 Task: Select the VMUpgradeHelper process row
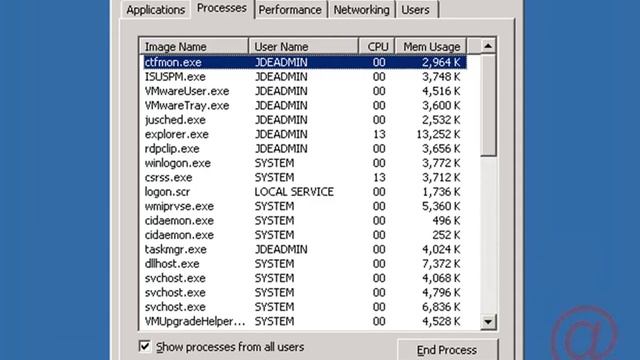(304, 321)
